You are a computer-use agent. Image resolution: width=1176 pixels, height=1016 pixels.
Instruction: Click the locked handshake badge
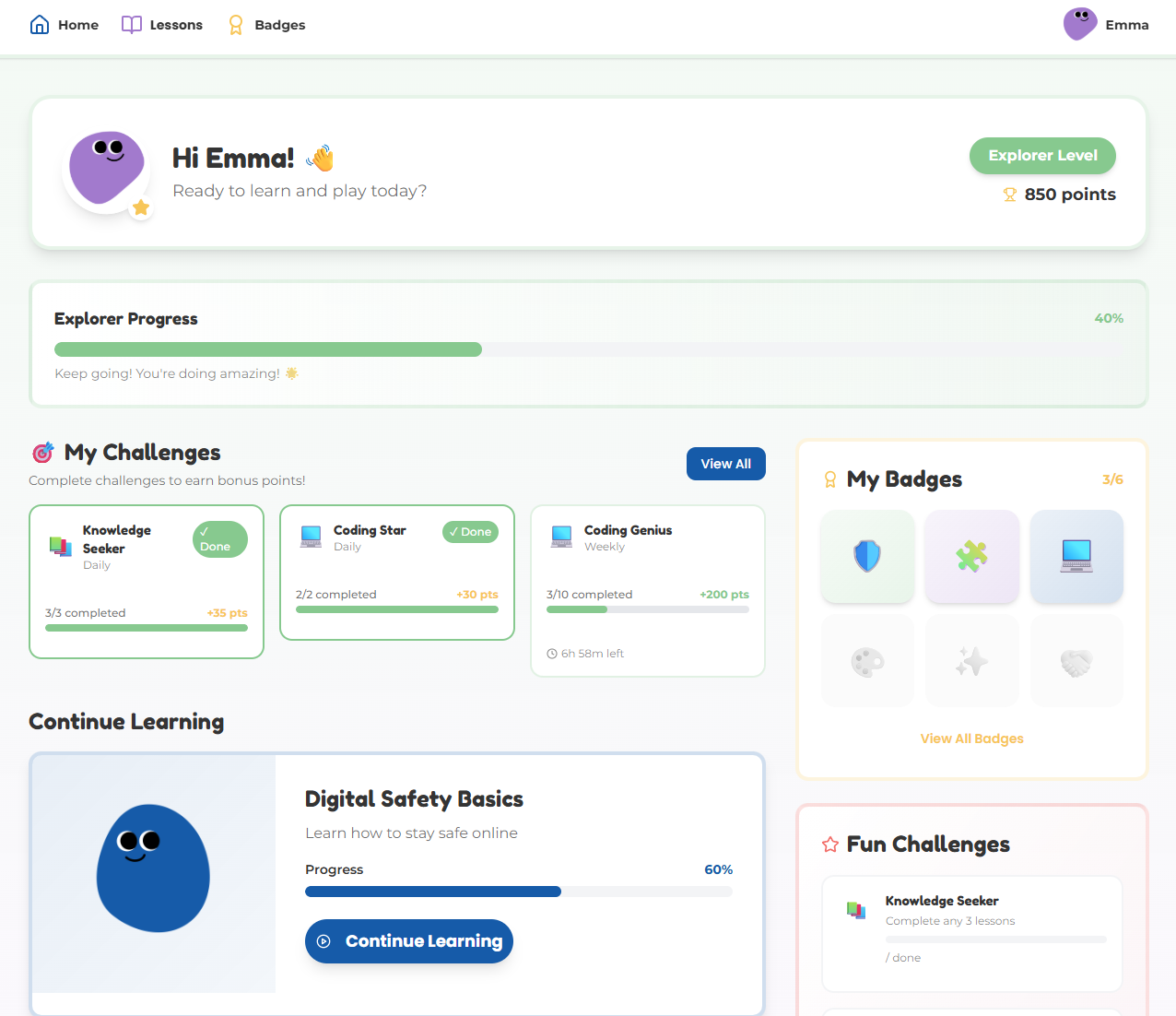click(1076, 659)
